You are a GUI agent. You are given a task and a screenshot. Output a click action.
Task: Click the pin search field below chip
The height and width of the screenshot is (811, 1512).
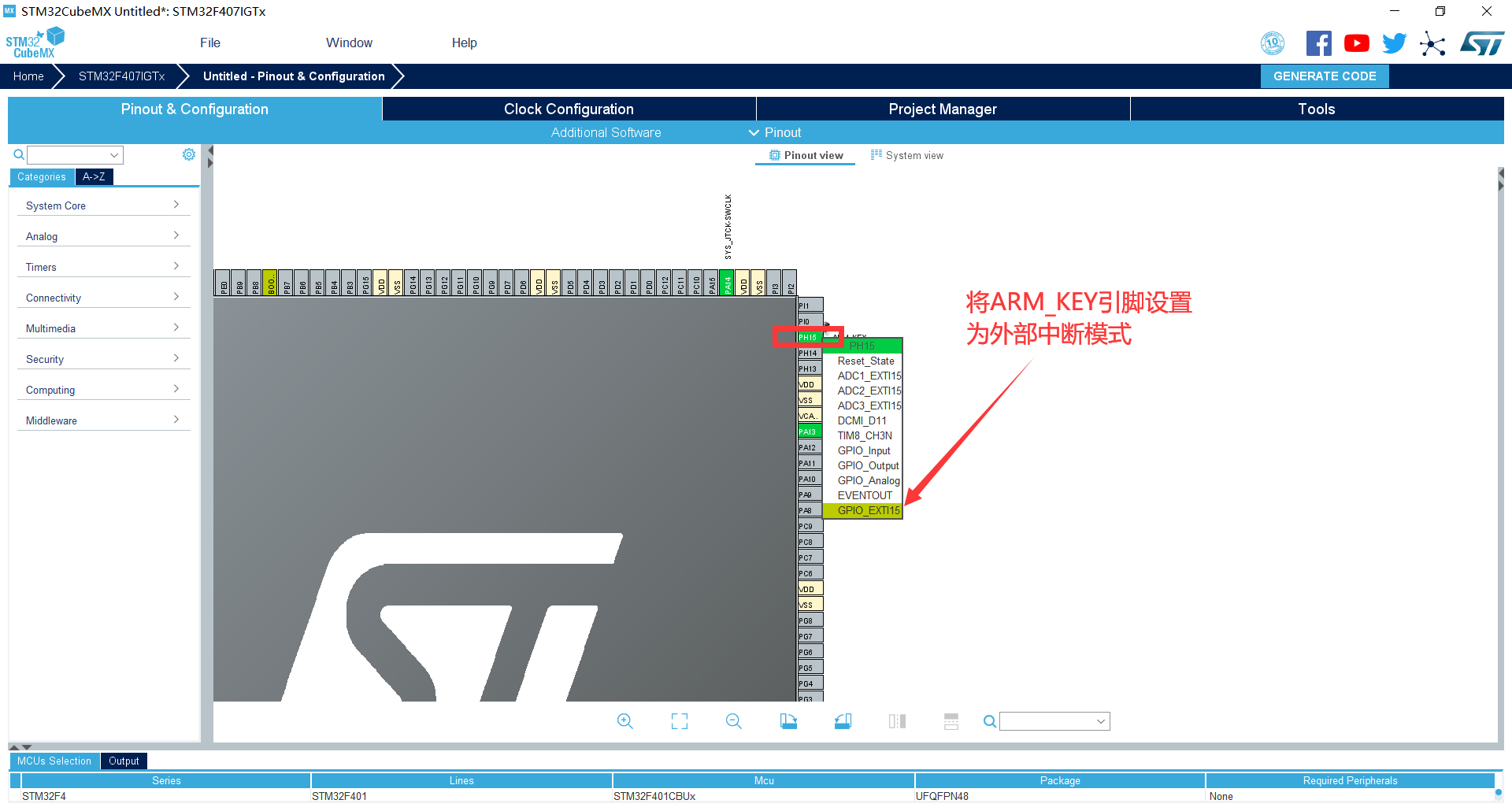[1054, 721]
